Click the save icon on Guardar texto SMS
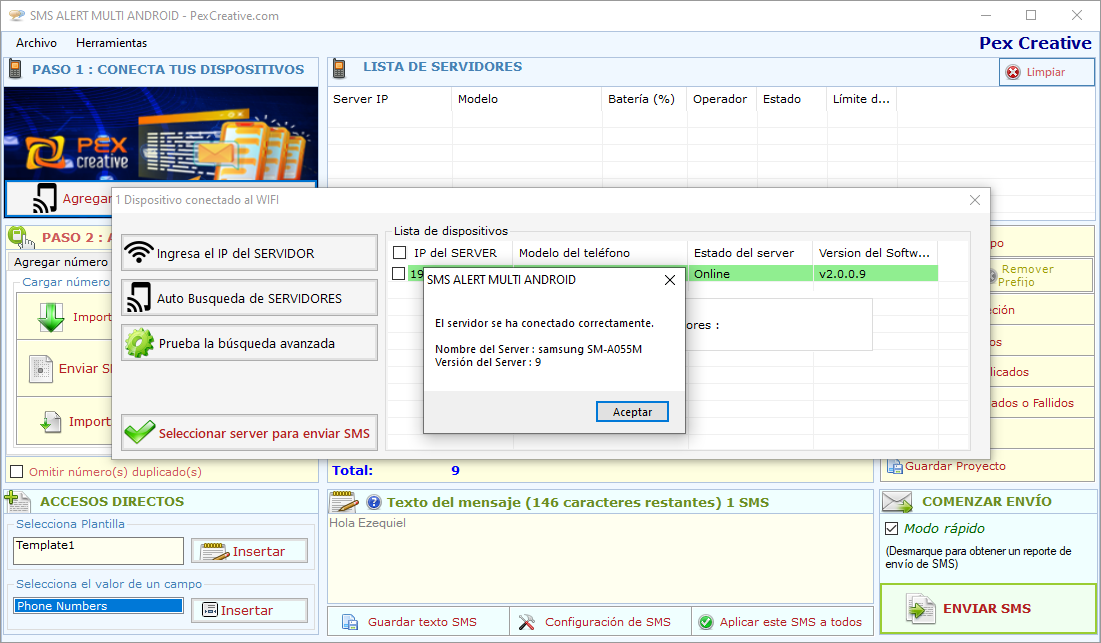 (x=350, y=622)
